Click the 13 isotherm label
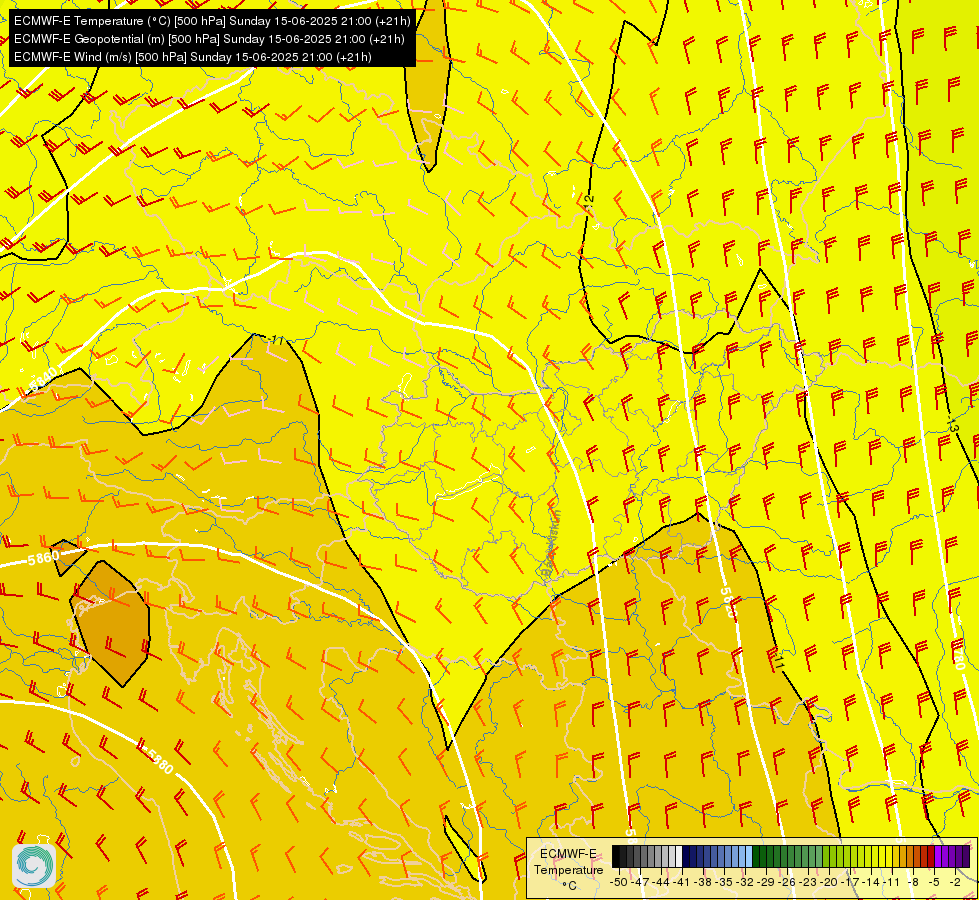 (952, 427)
